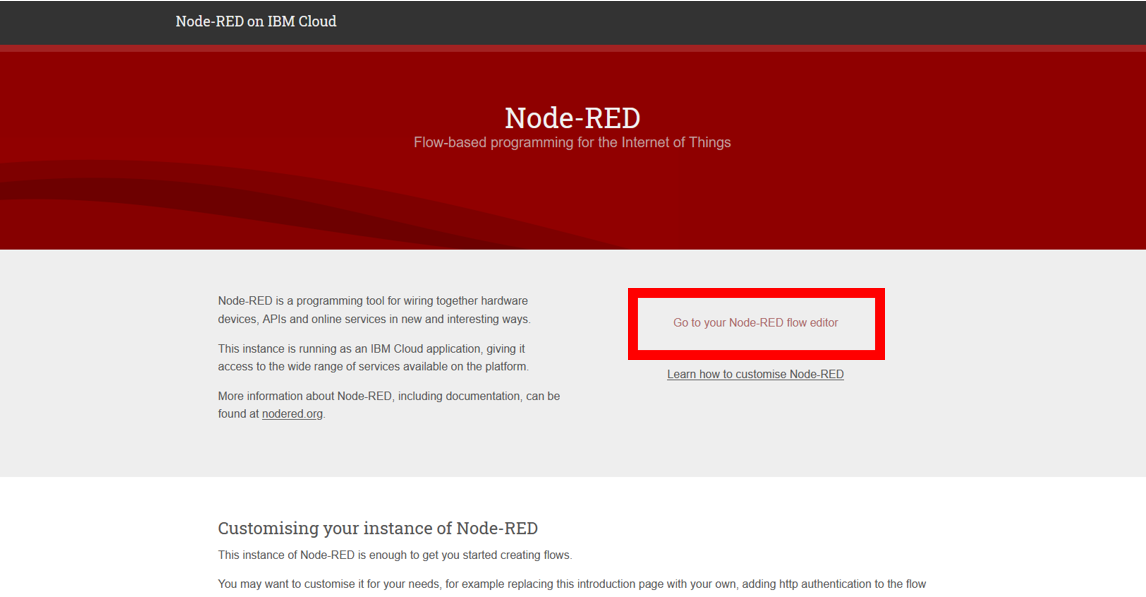Viewport: 1146px width, 597px height.
Task: Select the Node-RED heading in the banner
Action: [x=572, y=117]
